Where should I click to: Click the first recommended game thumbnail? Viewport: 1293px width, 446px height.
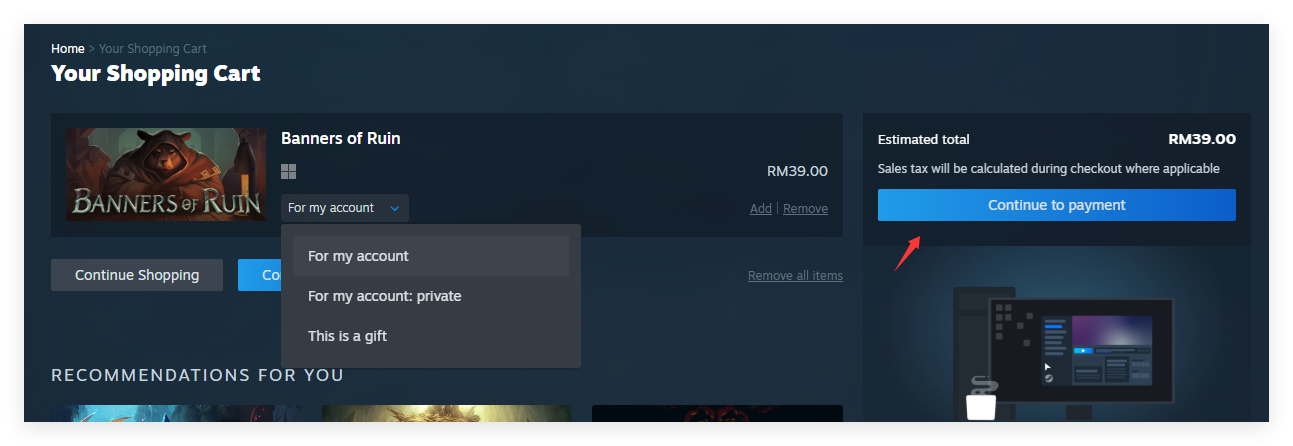pos(176,413)
